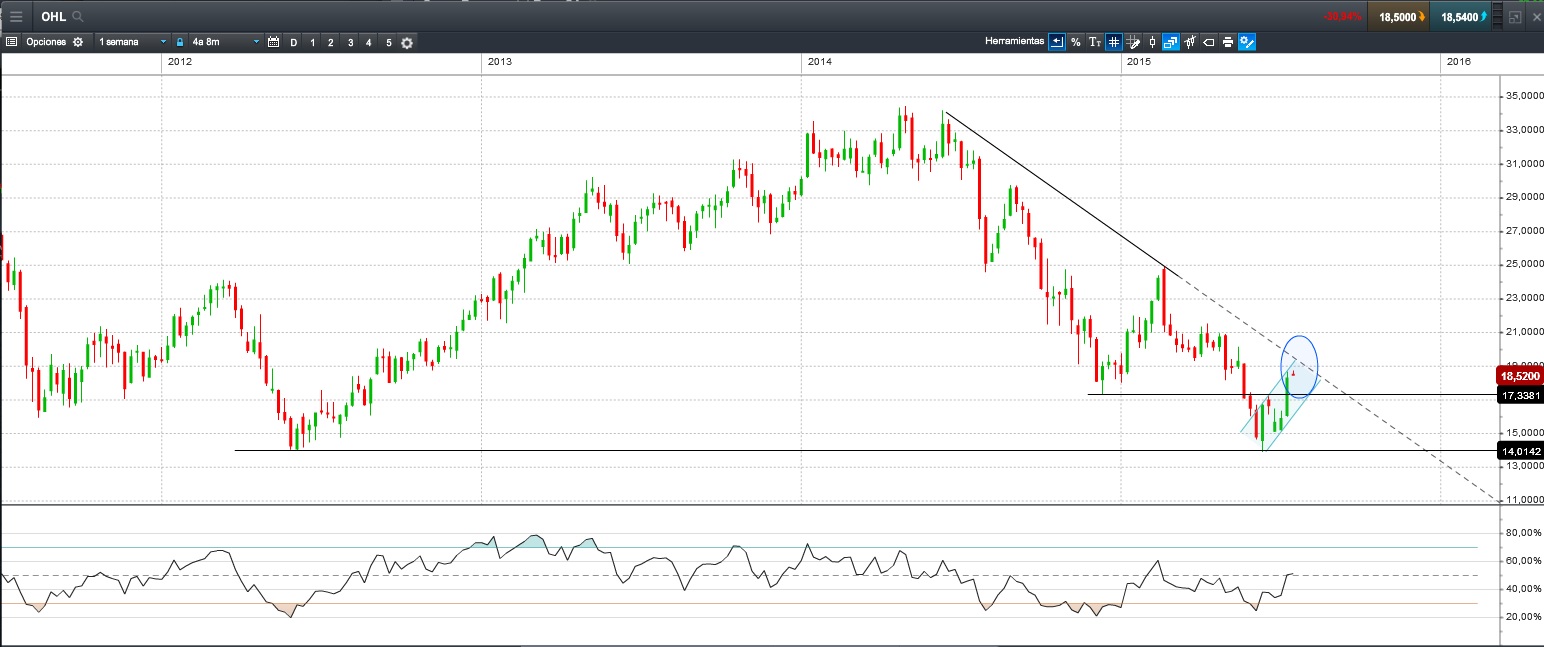Click the print chart icon

point(1227,42)
